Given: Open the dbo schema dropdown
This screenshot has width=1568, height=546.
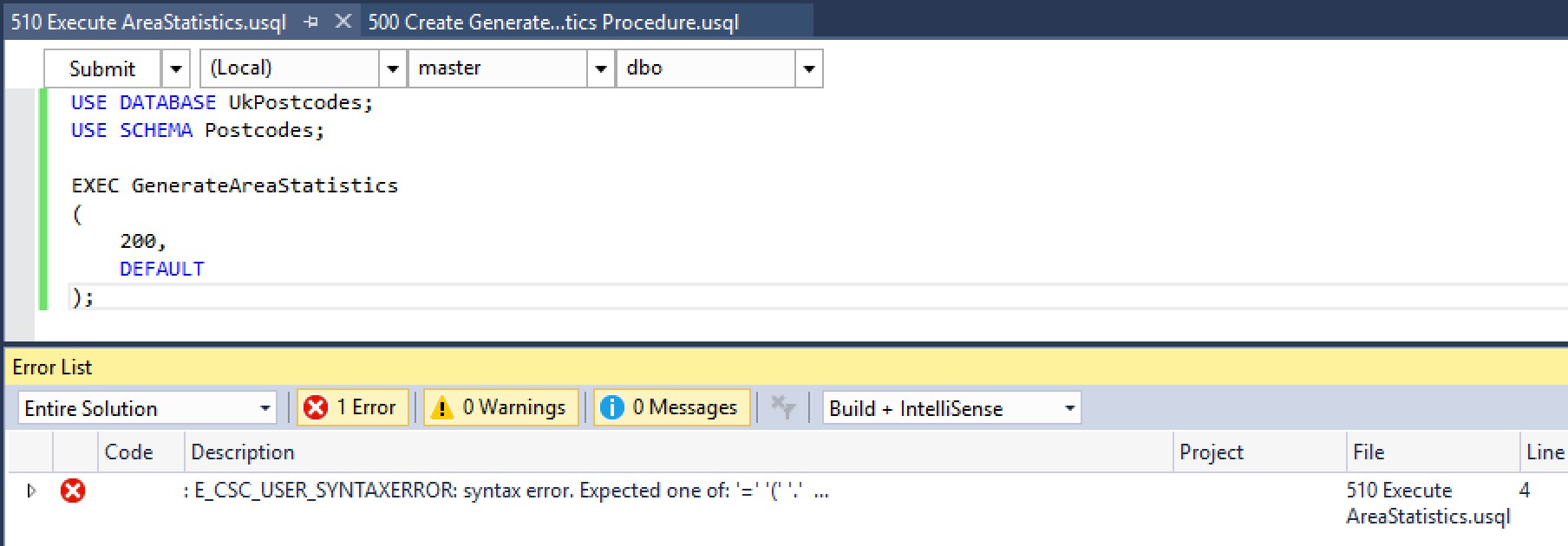Looking at the screenshot, I should (x=808, y=68).
